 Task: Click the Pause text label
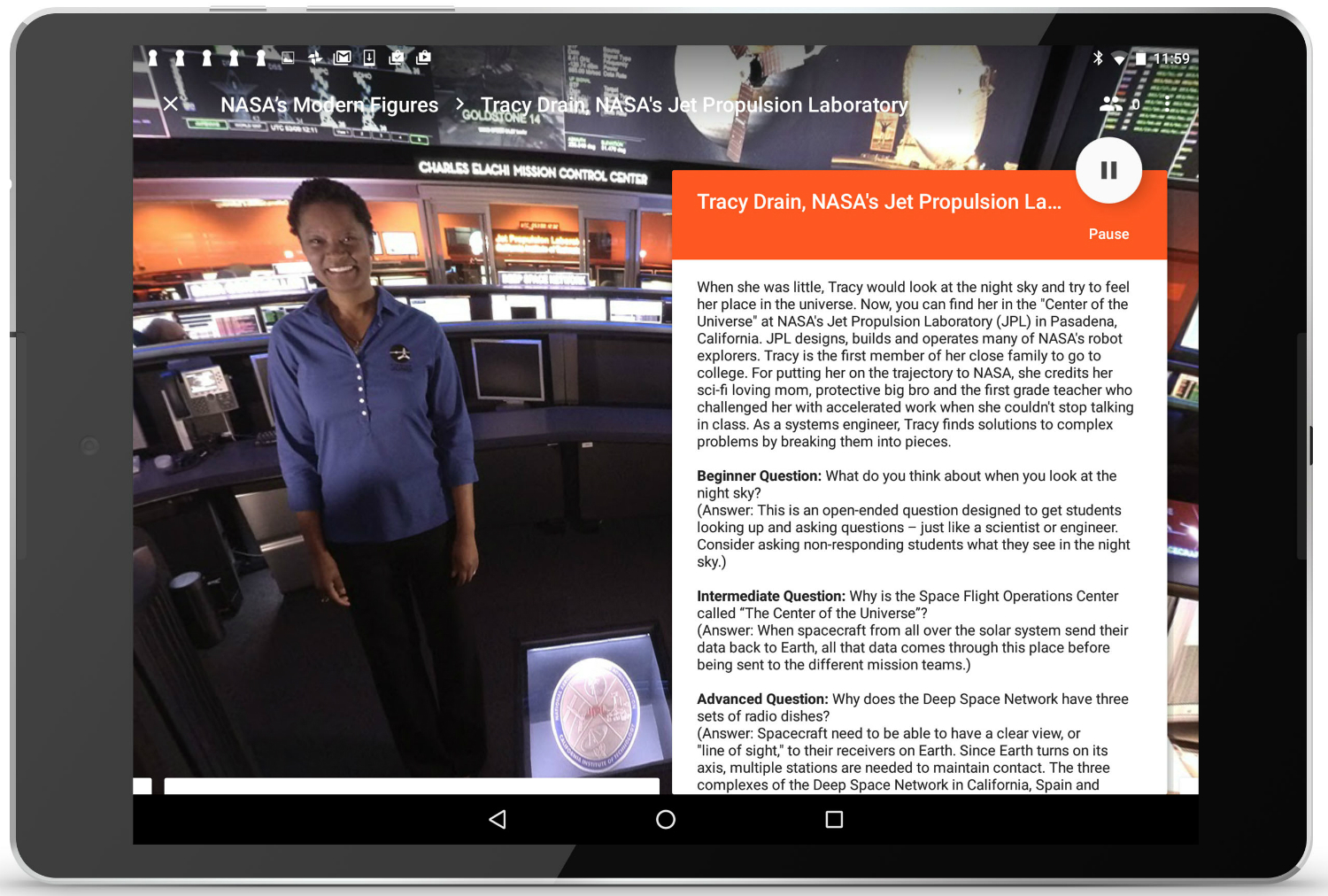pyautogui.click(x=1108, y=234)
